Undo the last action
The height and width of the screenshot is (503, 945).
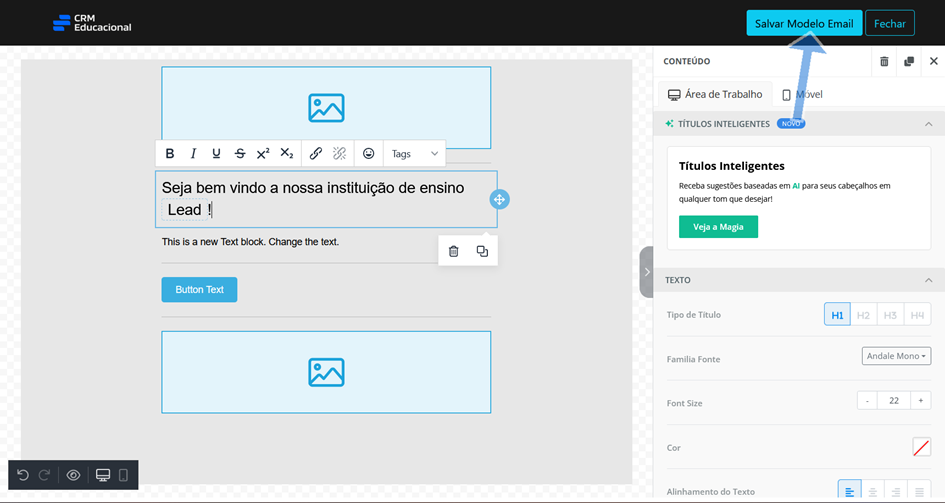tap(23, 475)
